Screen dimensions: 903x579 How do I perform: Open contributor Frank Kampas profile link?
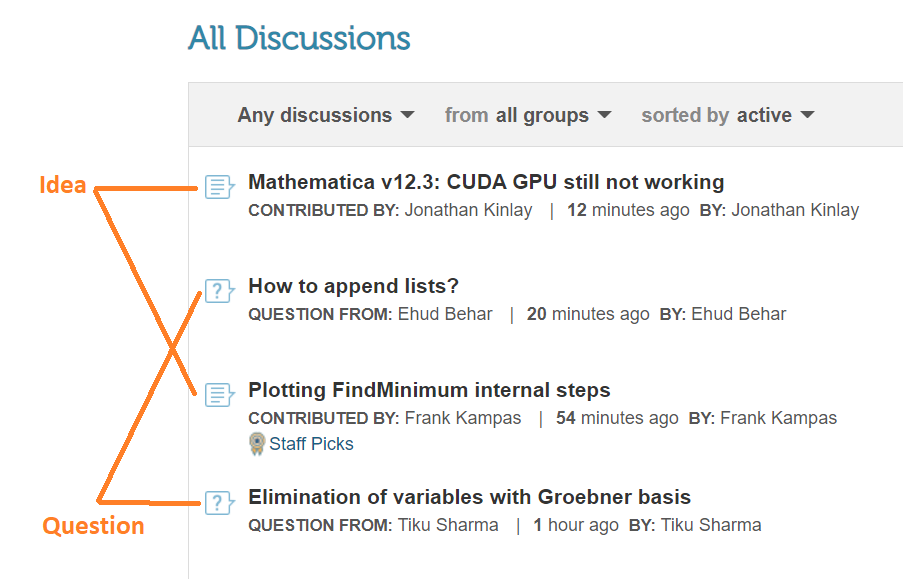coord(463,418)
